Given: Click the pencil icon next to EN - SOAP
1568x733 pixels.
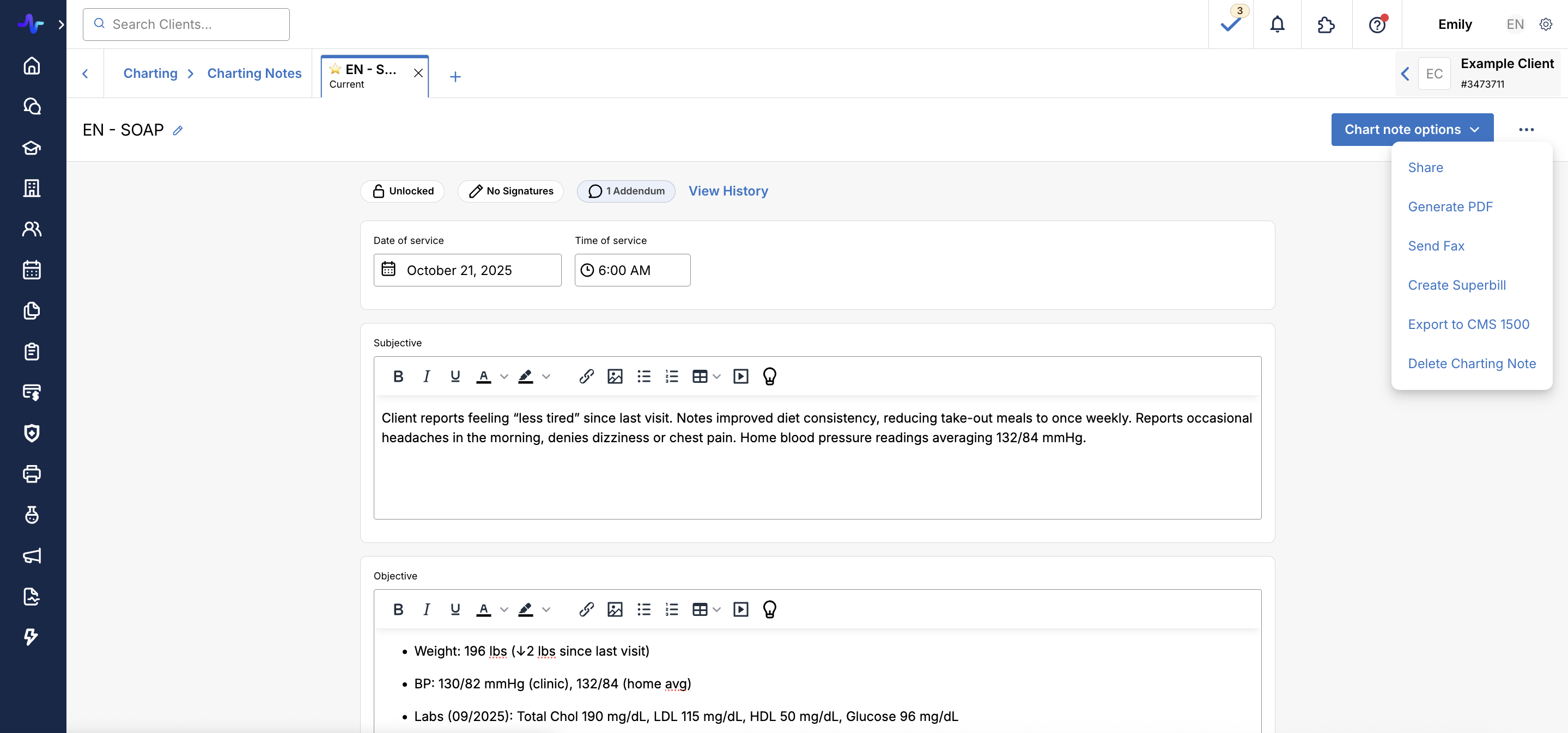Looking at the screenshot, I should click(178, 130).
